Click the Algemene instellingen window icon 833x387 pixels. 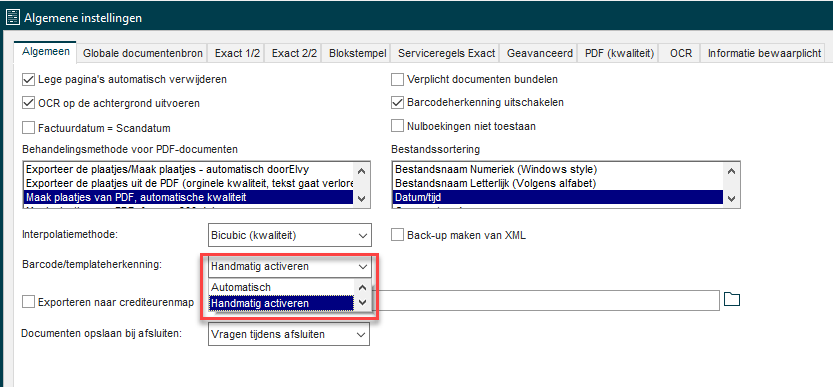click(13, 18)
